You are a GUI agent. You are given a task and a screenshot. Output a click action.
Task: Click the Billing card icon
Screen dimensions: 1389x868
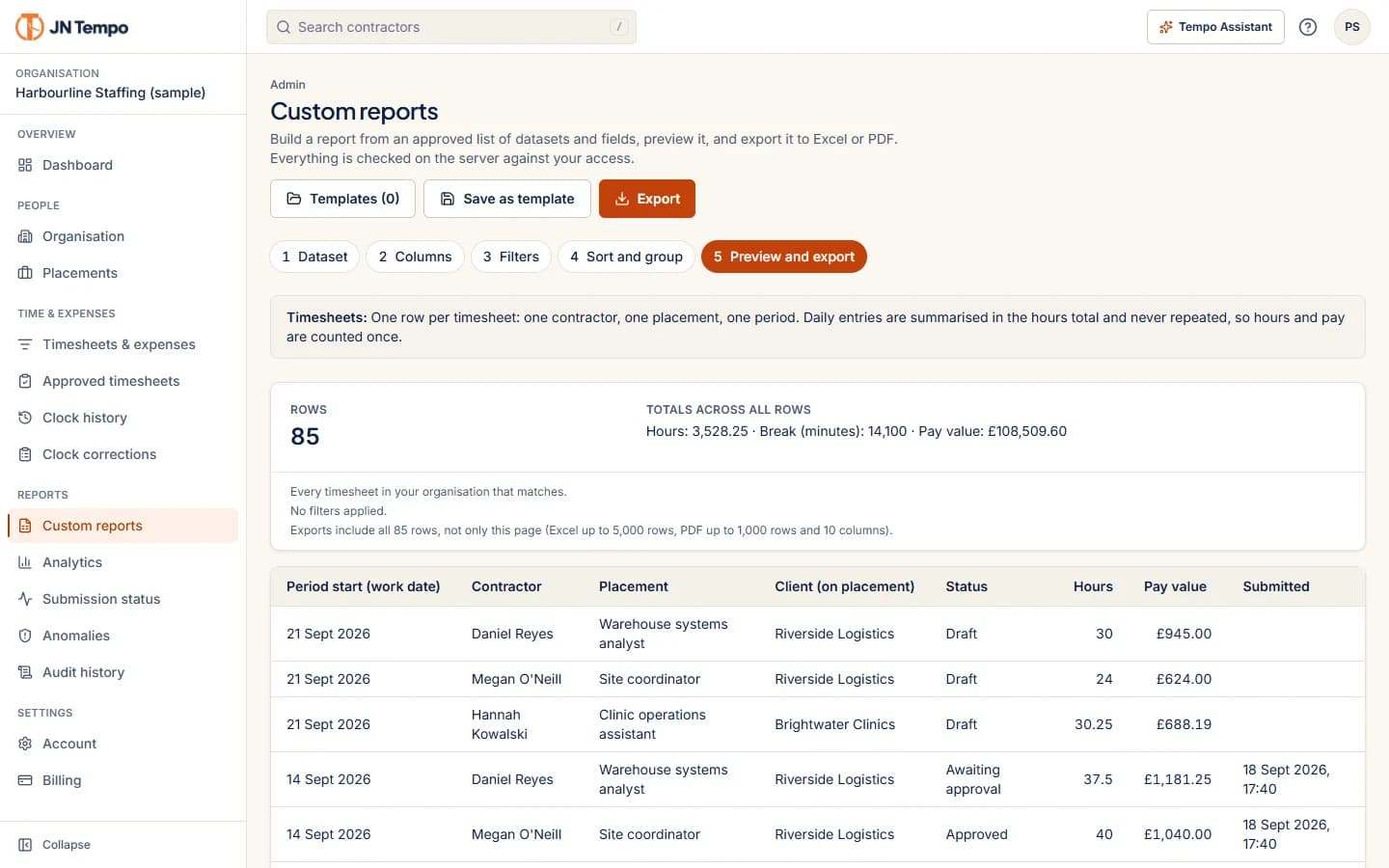[x=25, y=780]
